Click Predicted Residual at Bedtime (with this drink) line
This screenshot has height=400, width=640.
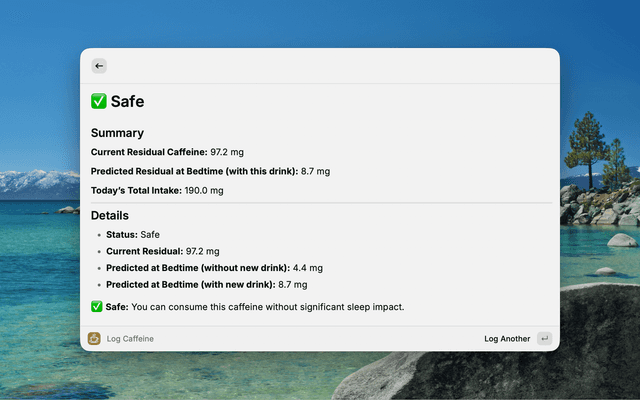point(210,171)
